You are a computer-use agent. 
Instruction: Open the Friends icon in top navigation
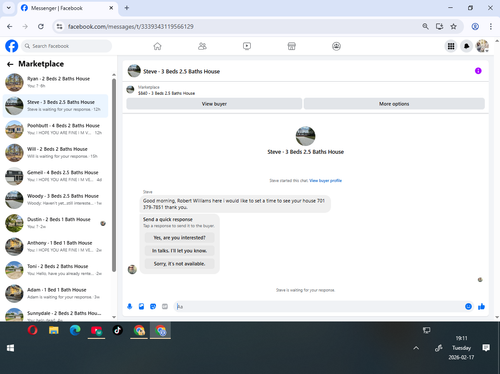point(202,46)
